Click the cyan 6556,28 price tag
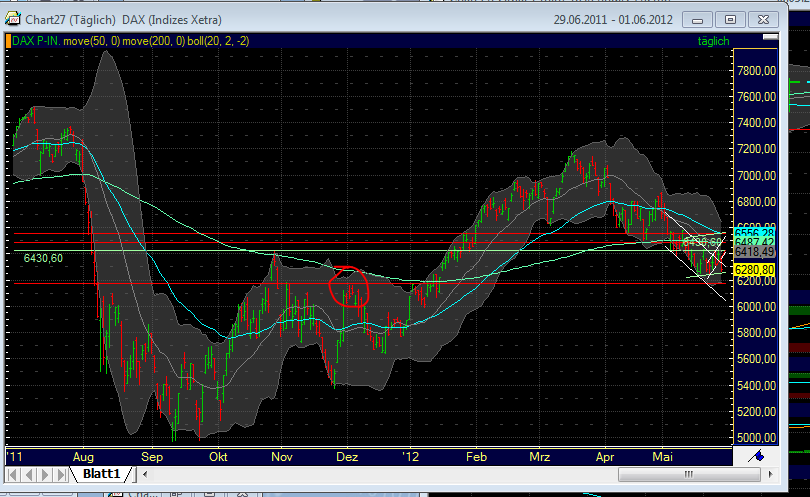This screenshot has width=810, height=497. pos(755,232)
